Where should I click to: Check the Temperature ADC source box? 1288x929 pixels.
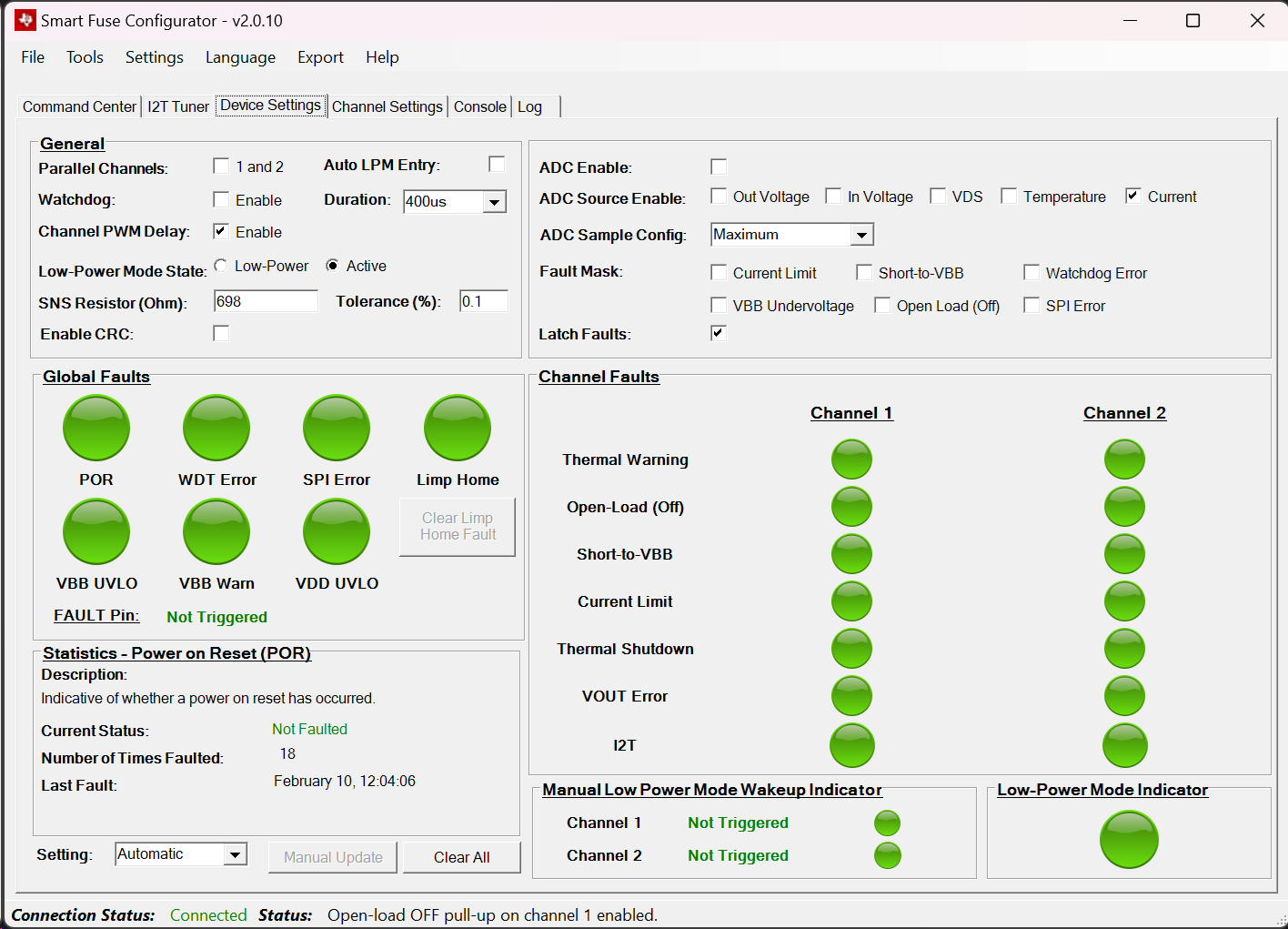tap(1009, 197)
